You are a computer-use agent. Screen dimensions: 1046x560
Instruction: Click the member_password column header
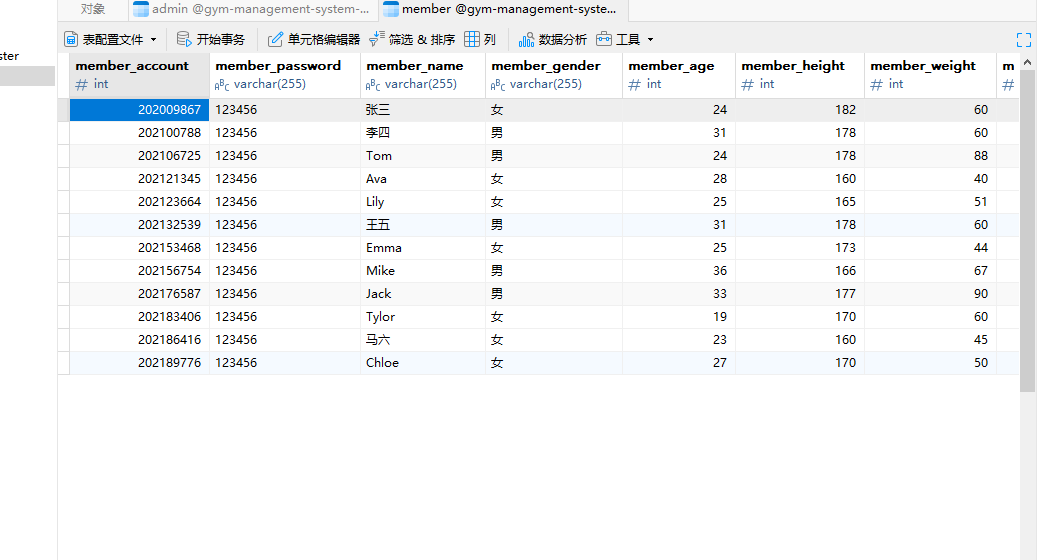click(x=285, y=75)
